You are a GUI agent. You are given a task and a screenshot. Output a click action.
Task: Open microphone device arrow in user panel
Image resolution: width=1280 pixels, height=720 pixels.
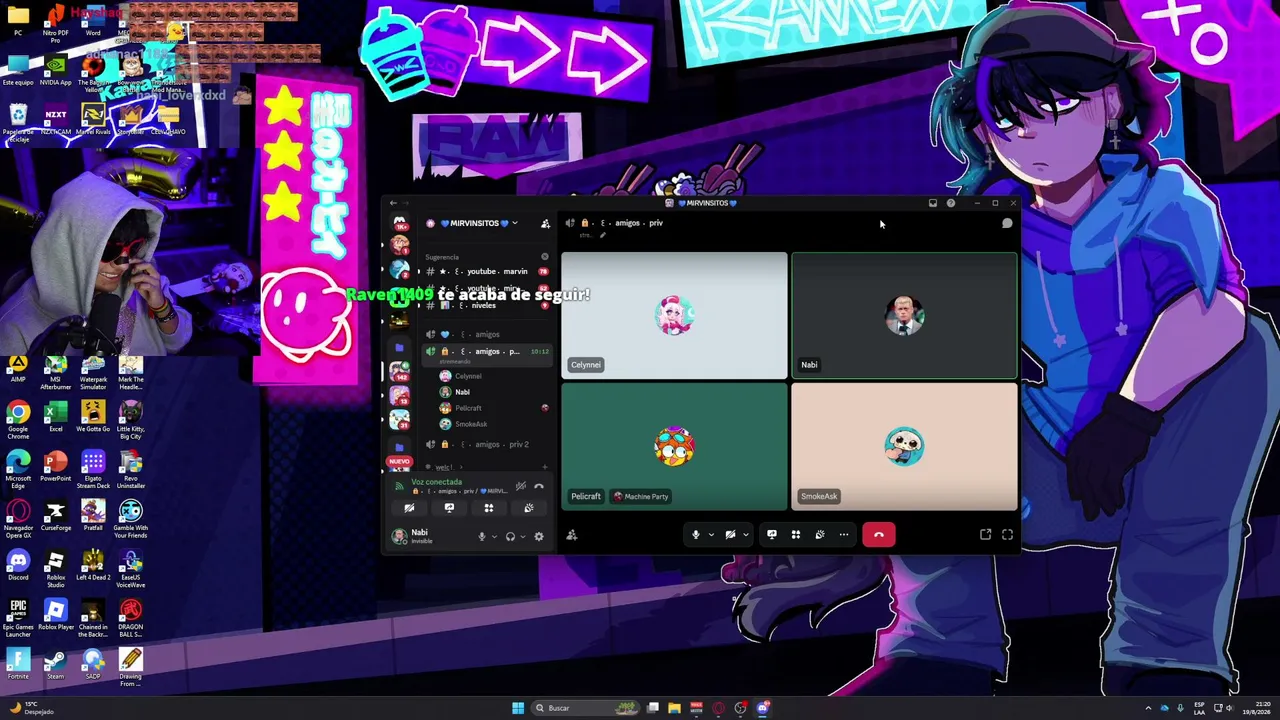tap(493, 537)
